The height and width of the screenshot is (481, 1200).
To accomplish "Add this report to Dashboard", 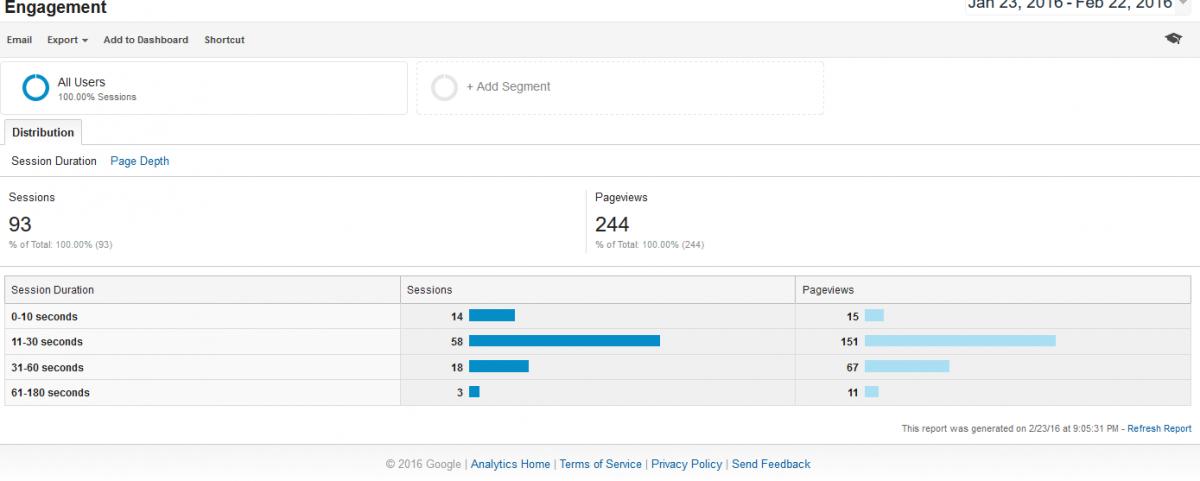I will coord(146,40).
